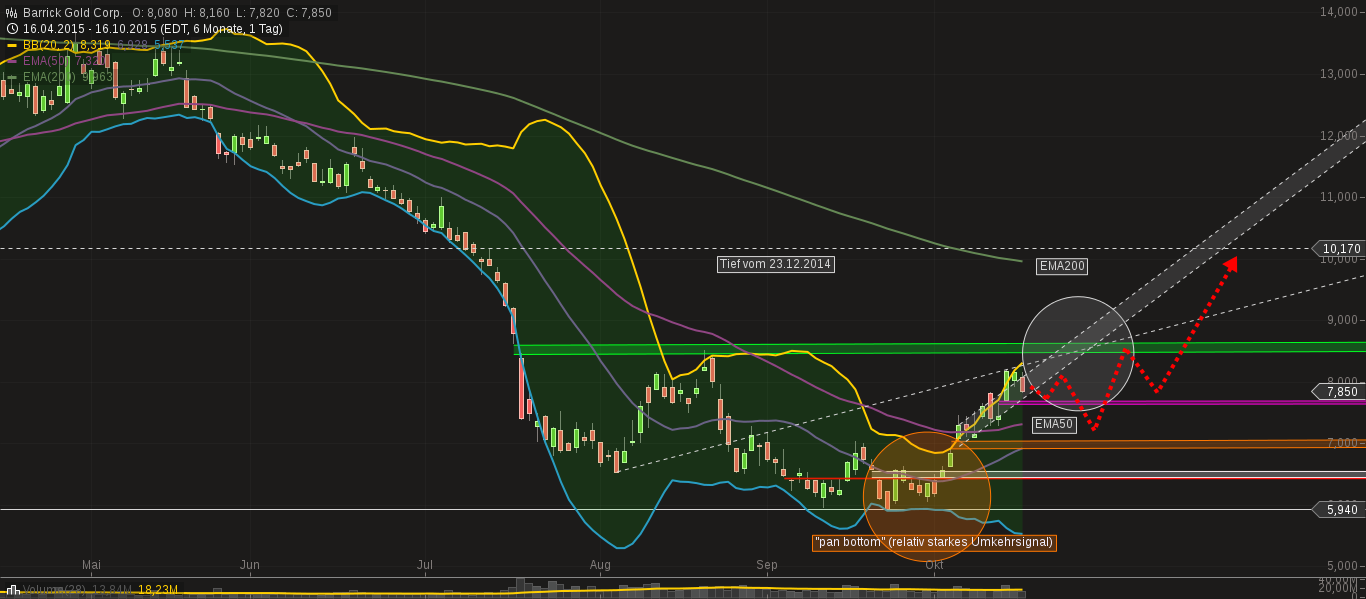The width and height of the screenshot is (1366, 599).
Task: Click the candlestick symbol icon before 'Barrick Gold Corp.'
Action: pos(11,13)
